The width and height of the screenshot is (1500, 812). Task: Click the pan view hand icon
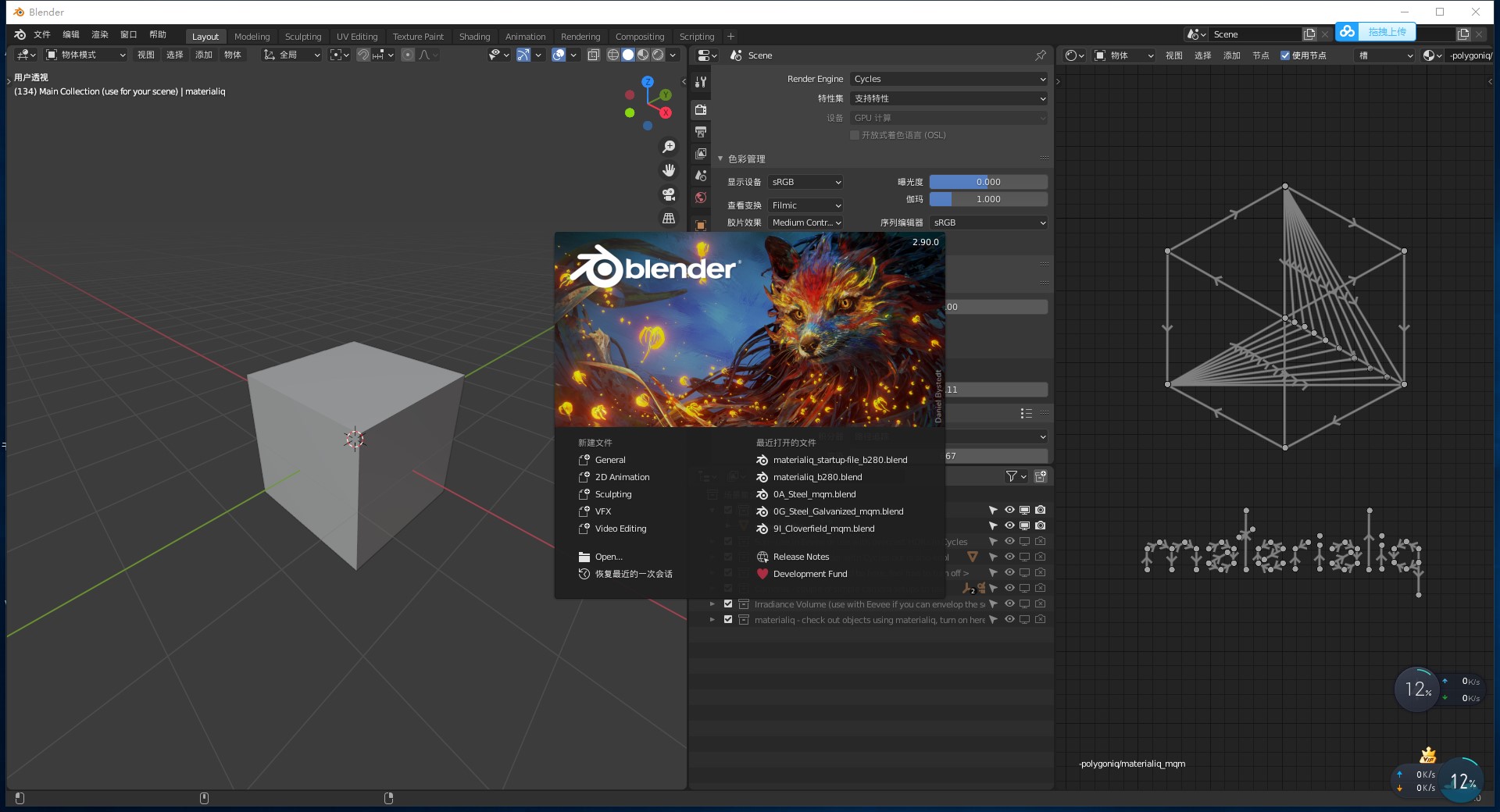click(x=669, y=170)
